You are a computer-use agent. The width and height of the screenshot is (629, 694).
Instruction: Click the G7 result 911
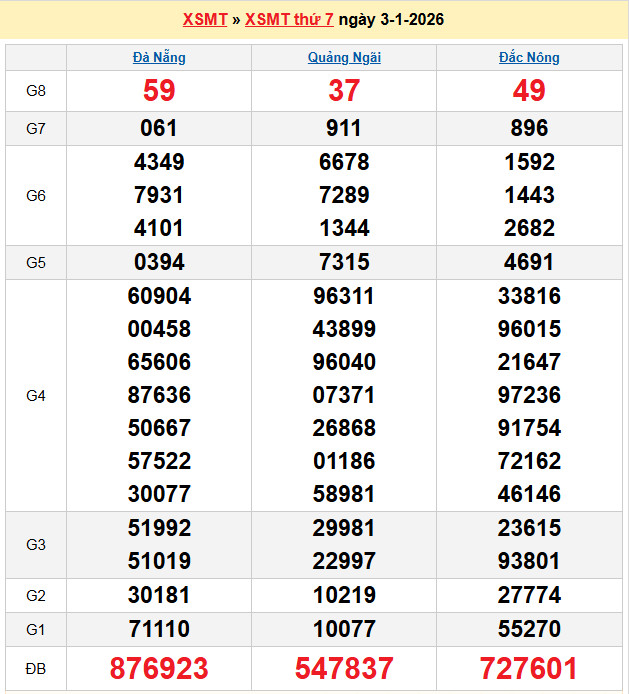tap(344, 128)
